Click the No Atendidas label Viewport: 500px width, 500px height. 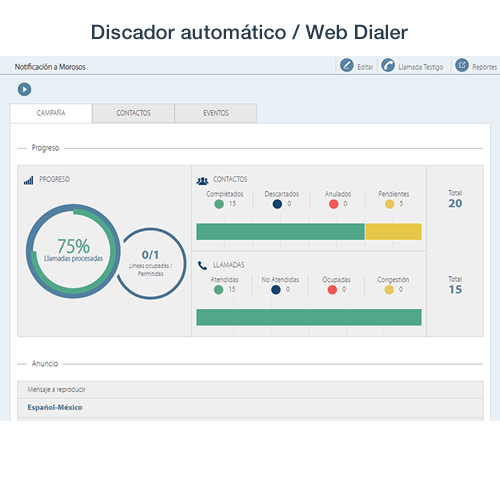click(x=280, y=280)
